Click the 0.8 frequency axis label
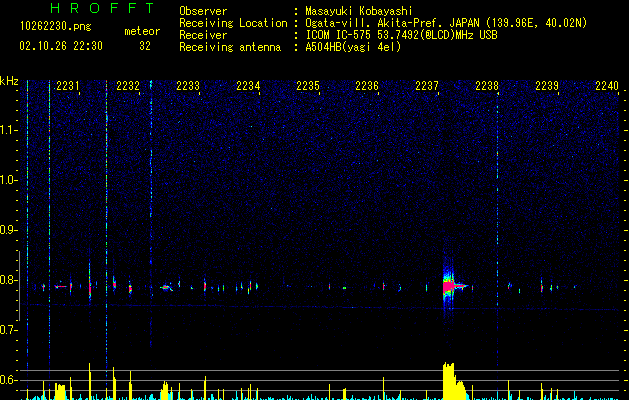 [9, 280]
